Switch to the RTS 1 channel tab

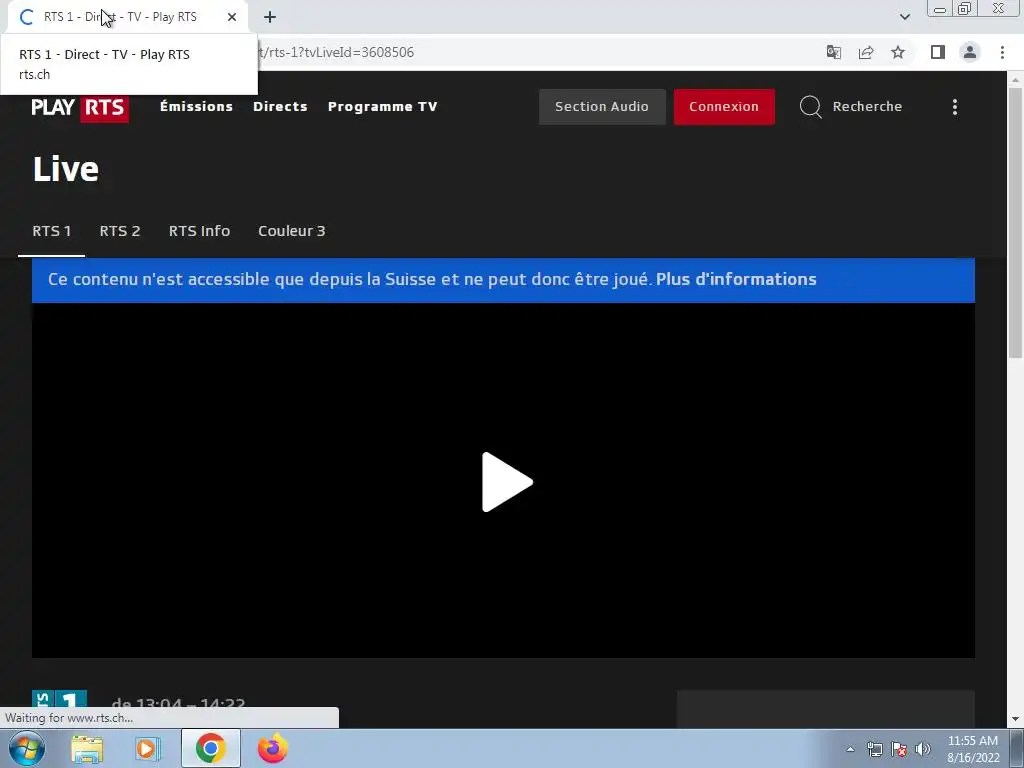pos(52,231)
